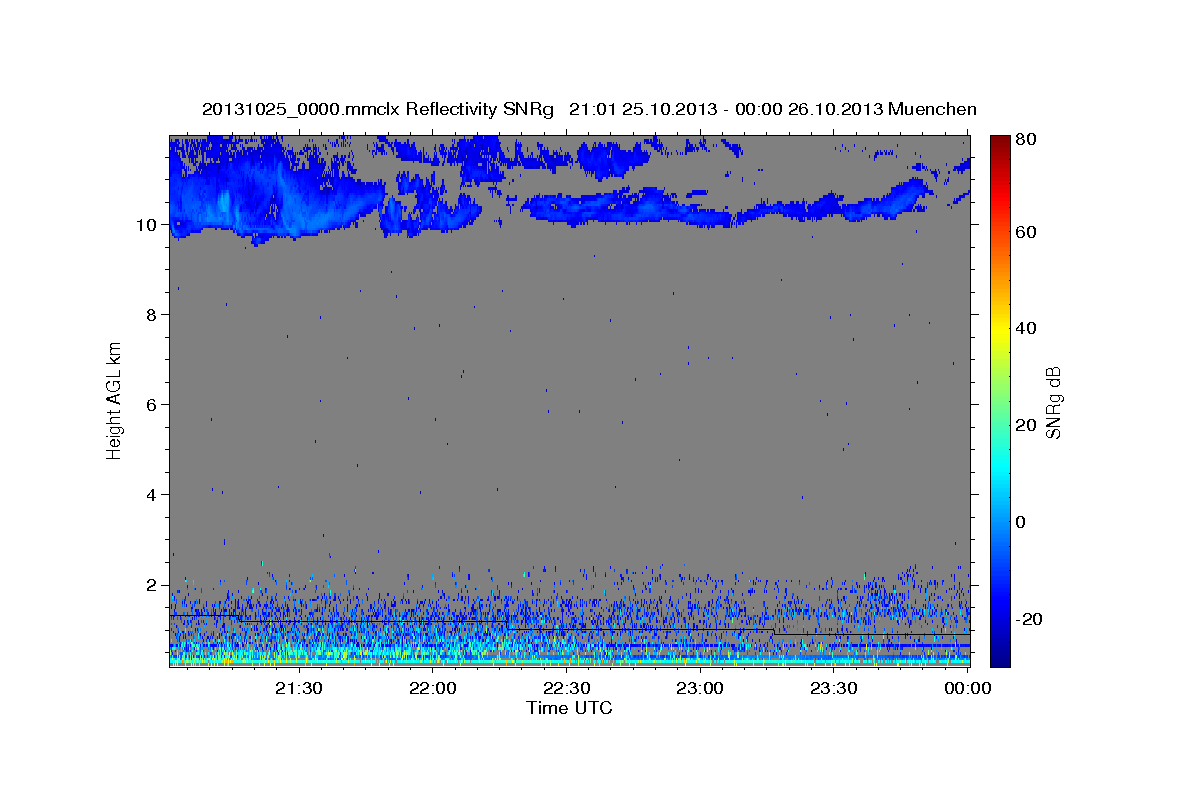Click the height axis label 6
The height and width of the screenshot is (800, 1200).
coord(152,405)
